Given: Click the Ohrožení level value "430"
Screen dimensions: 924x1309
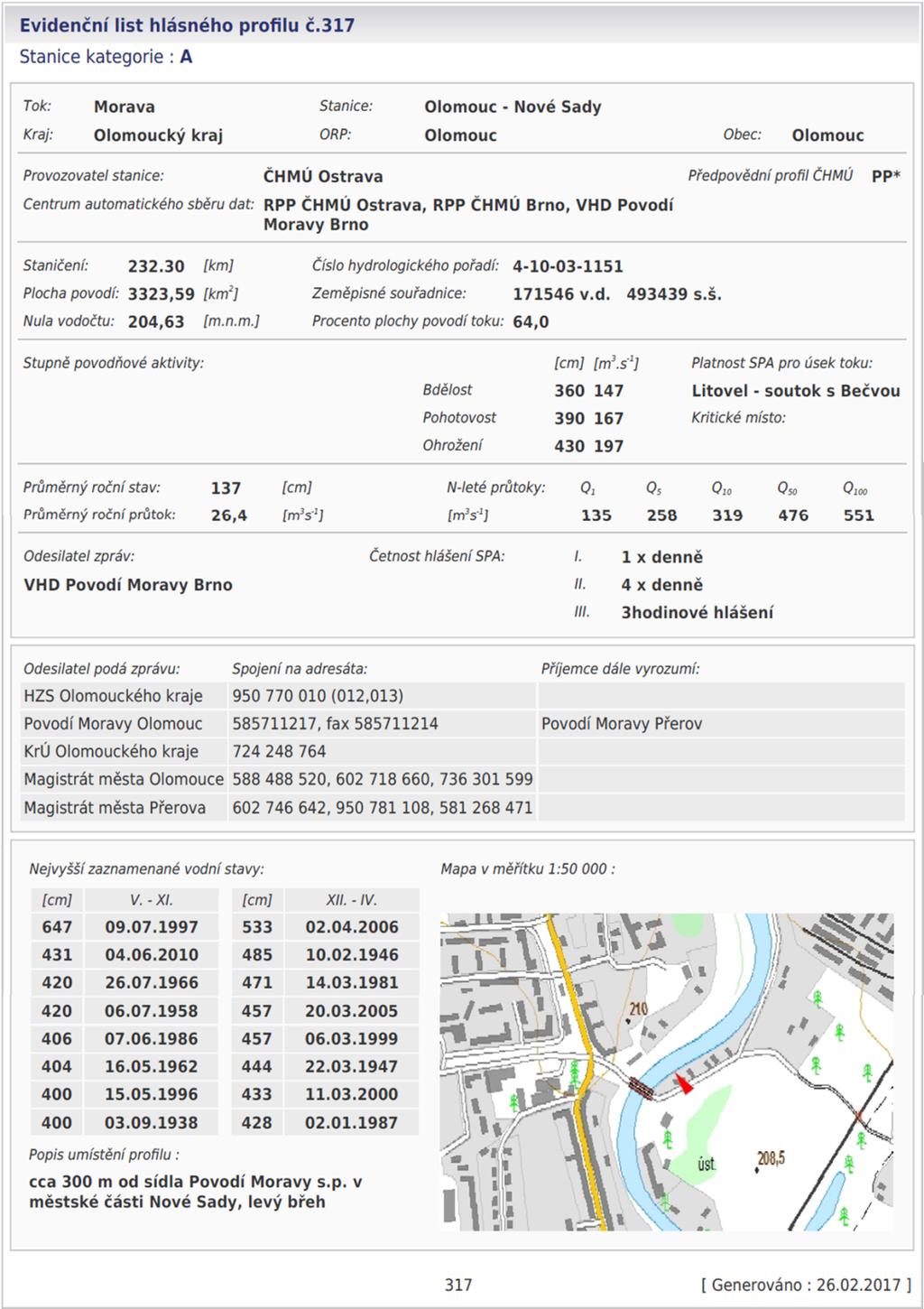Looking at the screenshot, I should click(x=569, y=446).
